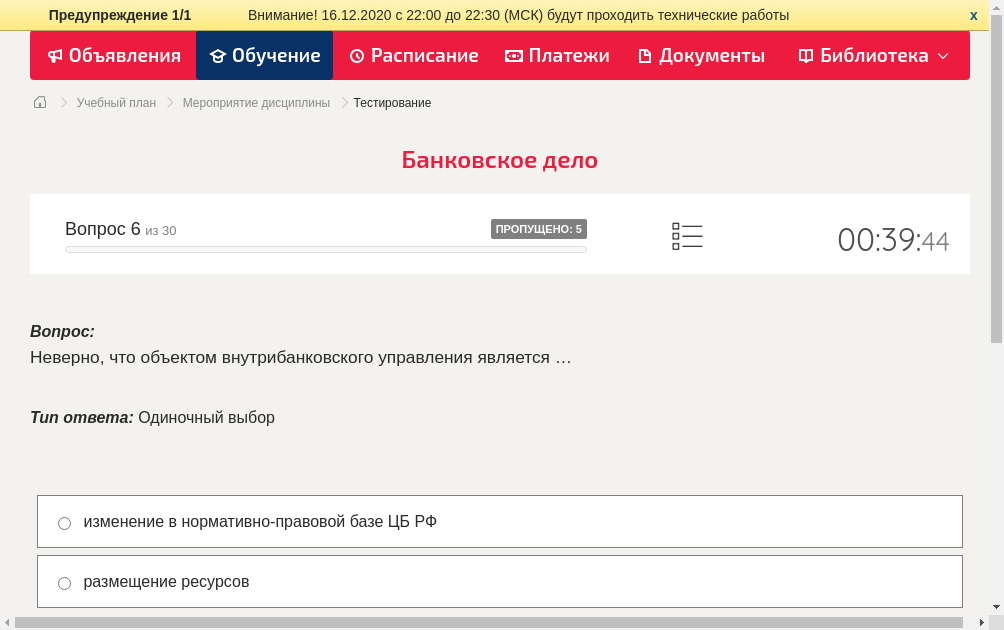Dismiss the technical works warning banner
The image size is (1004, 630).
[973, 15]
